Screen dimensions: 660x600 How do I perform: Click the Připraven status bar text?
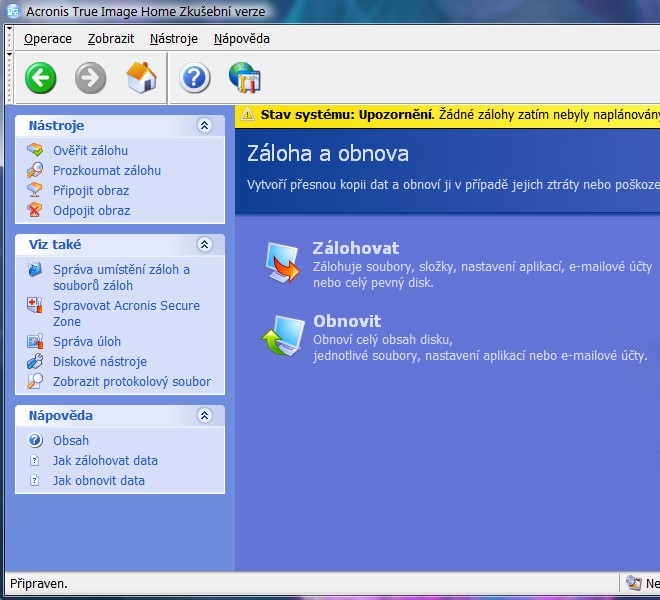[x=39, y=584]
